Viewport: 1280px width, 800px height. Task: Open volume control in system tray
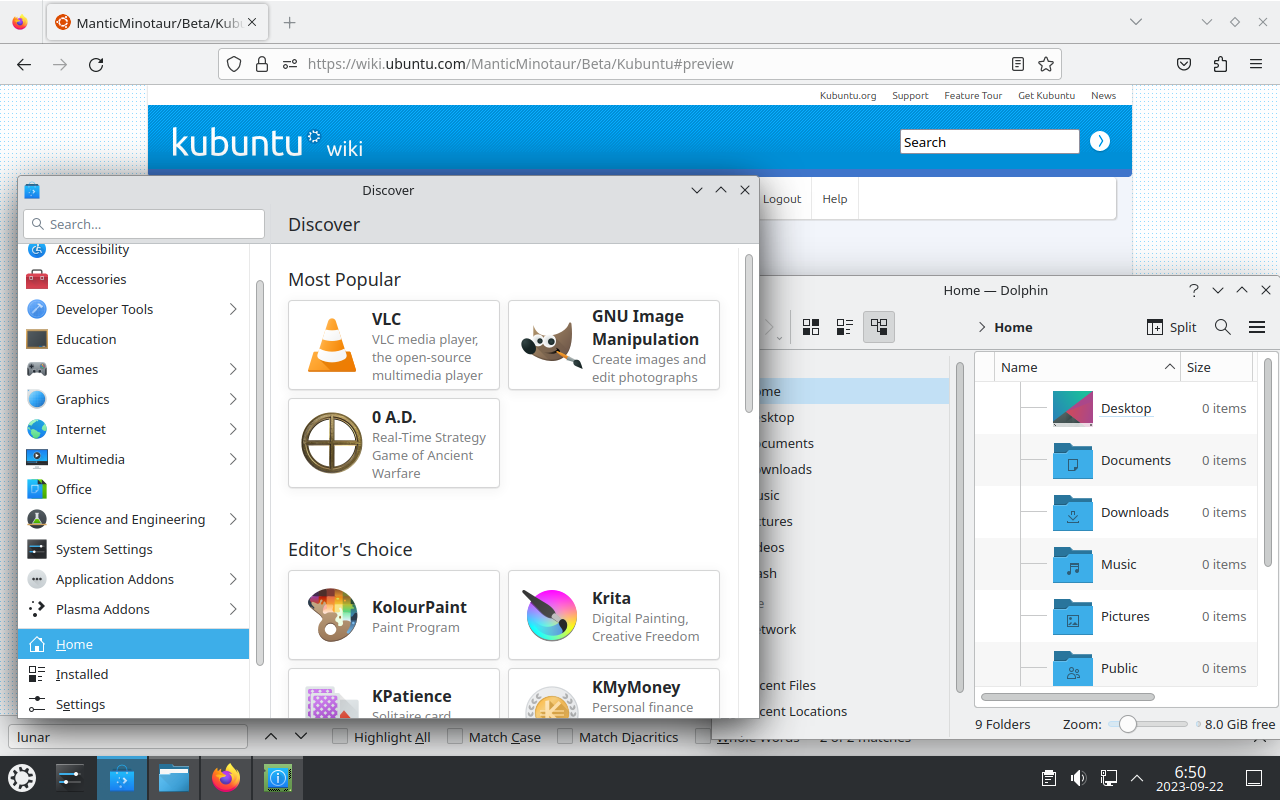coord(1078,778)
